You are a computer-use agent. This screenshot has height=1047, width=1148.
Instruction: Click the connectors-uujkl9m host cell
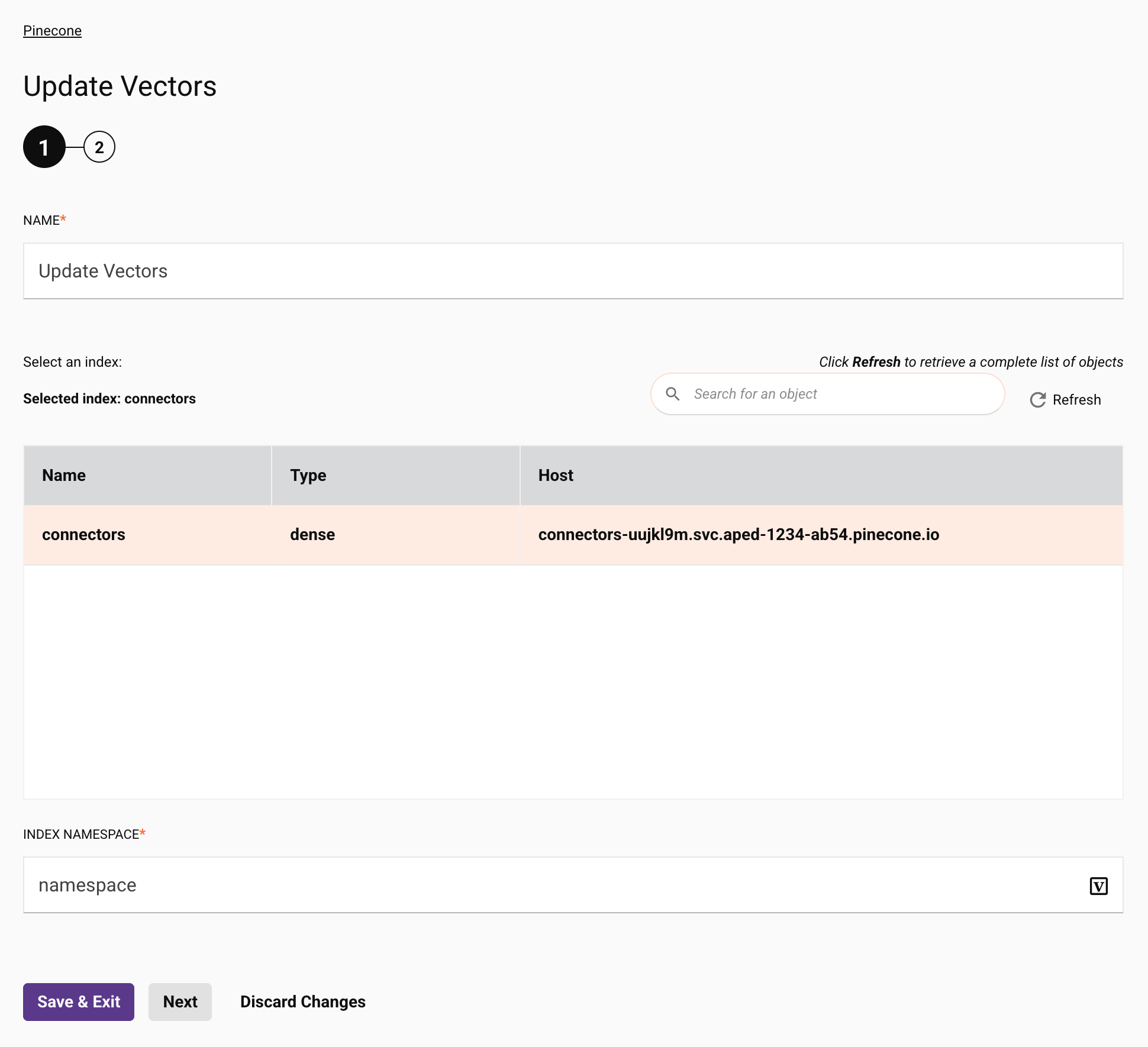click(821, 535)
